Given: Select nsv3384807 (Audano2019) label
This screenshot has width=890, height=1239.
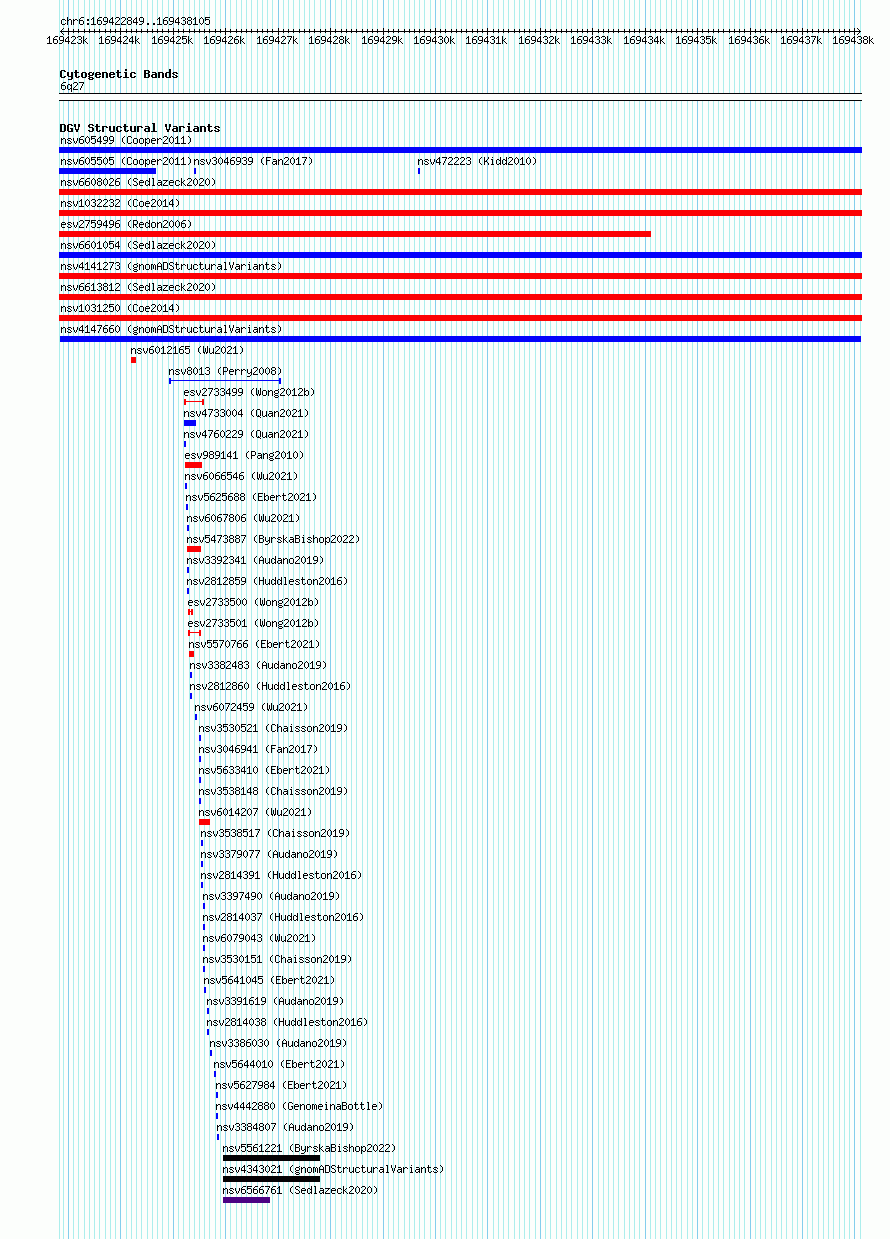Looking at the screenshot, I should pyautogui.click(x=285, y=1127).
